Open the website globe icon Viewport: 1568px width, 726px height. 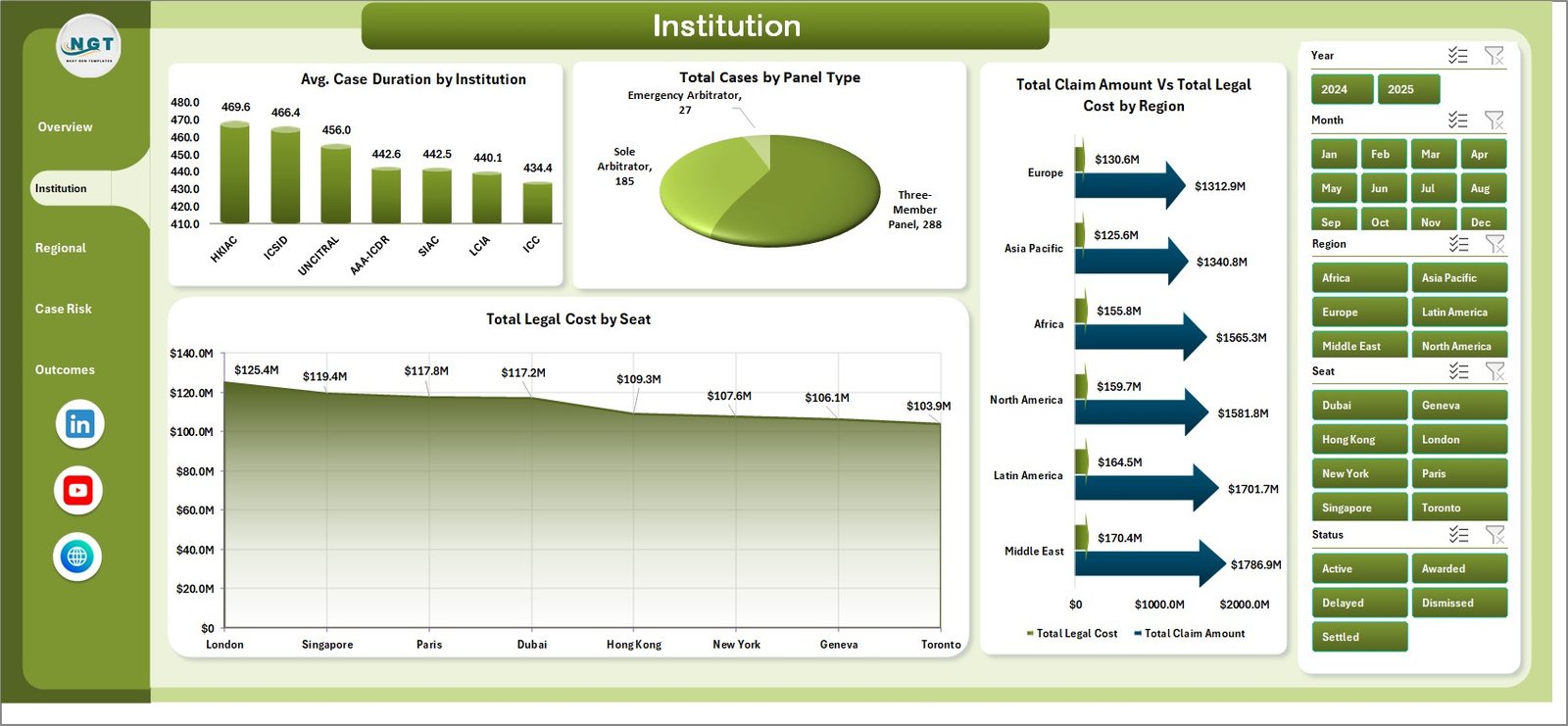pos(77,557)
